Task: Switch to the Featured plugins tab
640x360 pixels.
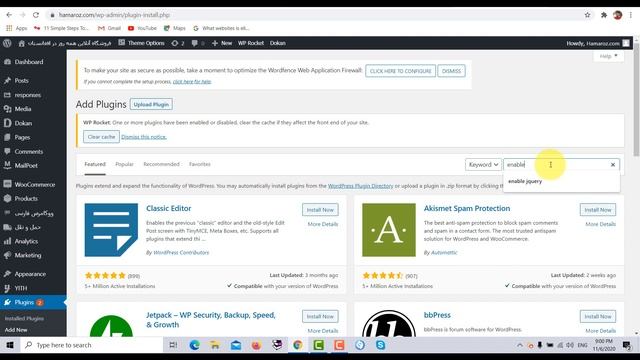Action: point(95,164)
